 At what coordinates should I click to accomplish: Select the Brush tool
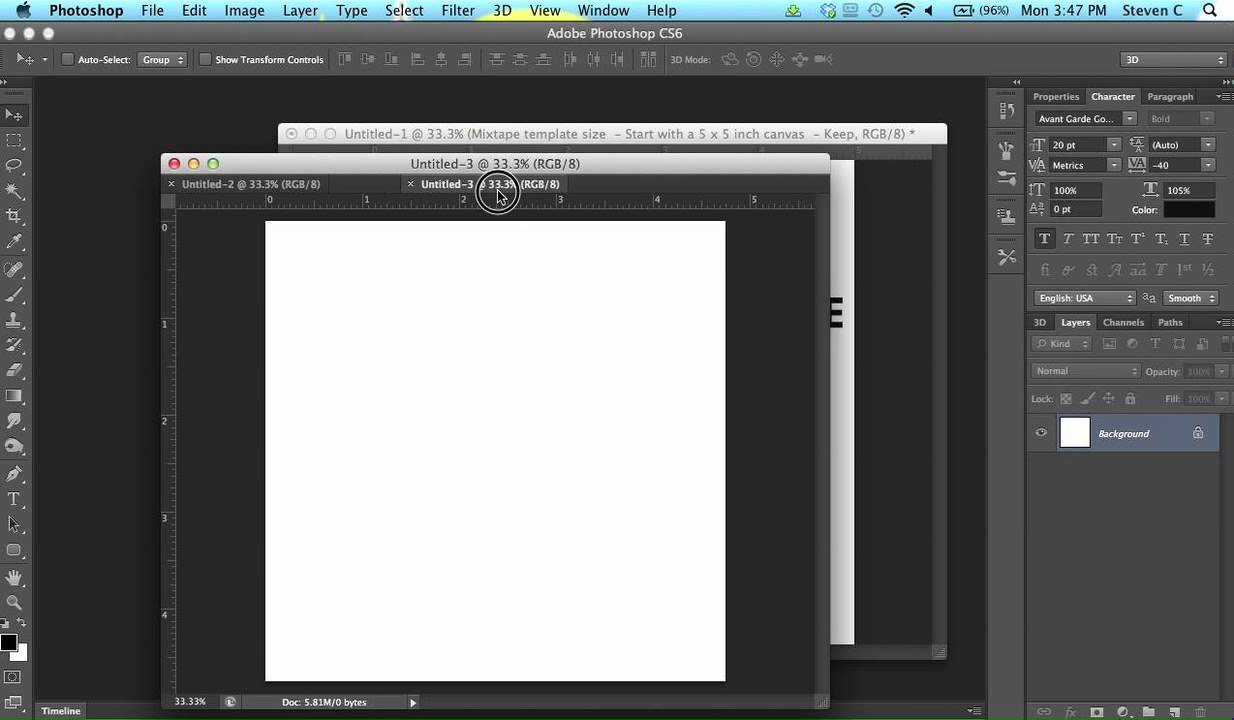pos(14,295)
